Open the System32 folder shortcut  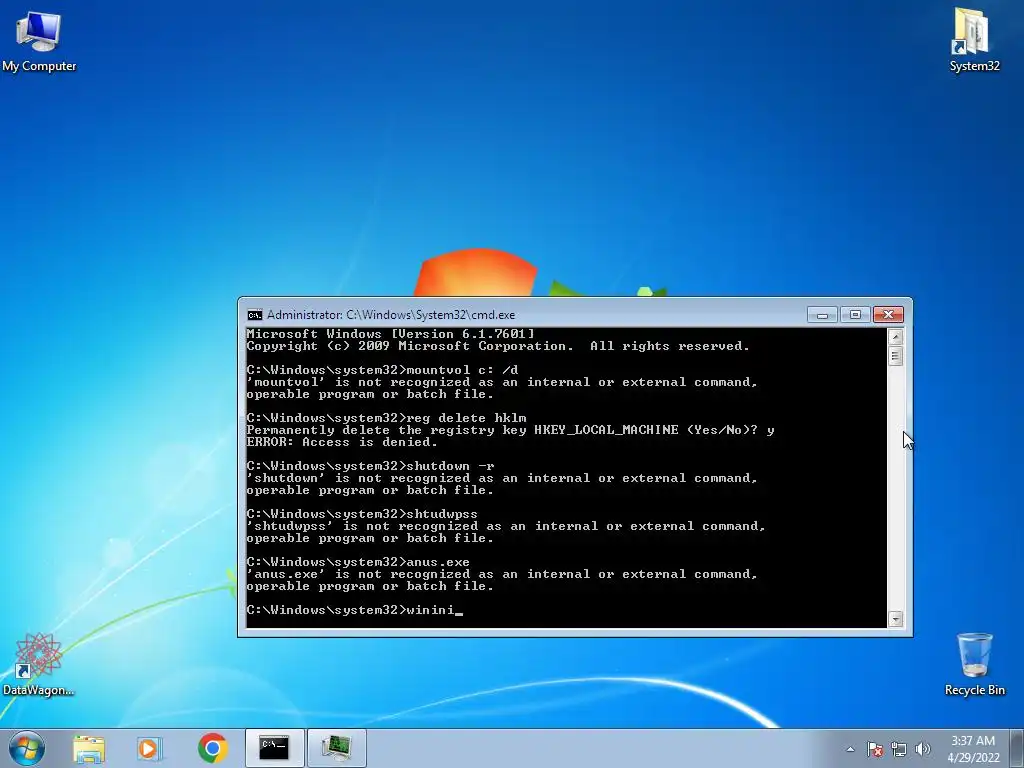tap(974, 39)
